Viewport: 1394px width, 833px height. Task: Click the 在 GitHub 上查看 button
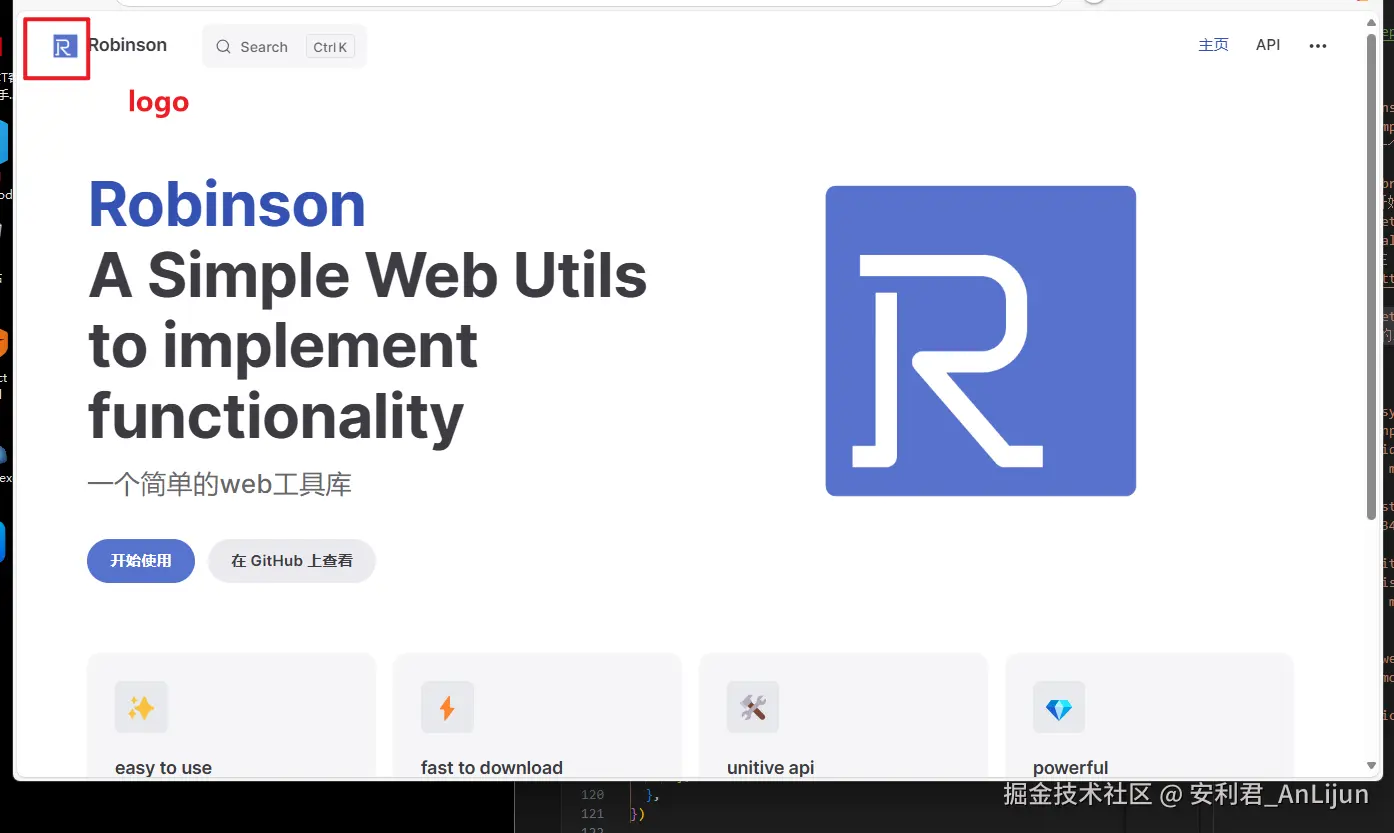tap(292, 561)
